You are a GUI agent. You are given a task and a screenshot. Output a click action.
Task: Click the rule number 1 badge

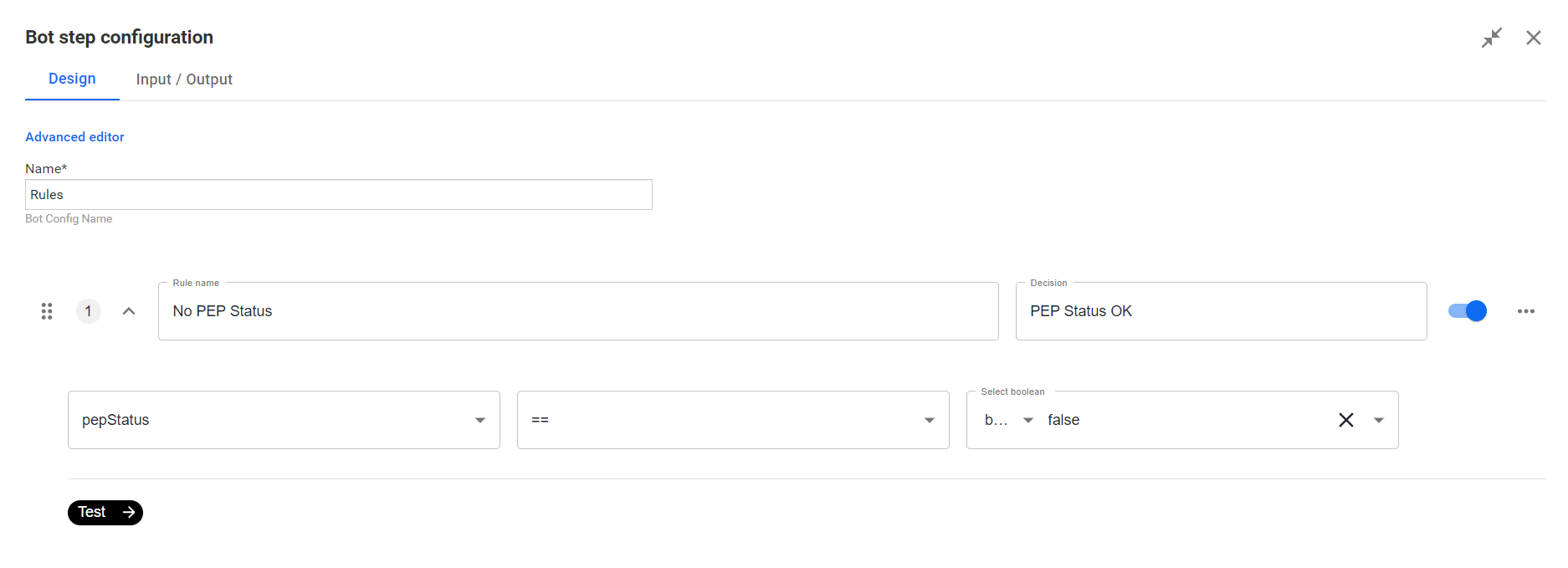pos(89,311)
